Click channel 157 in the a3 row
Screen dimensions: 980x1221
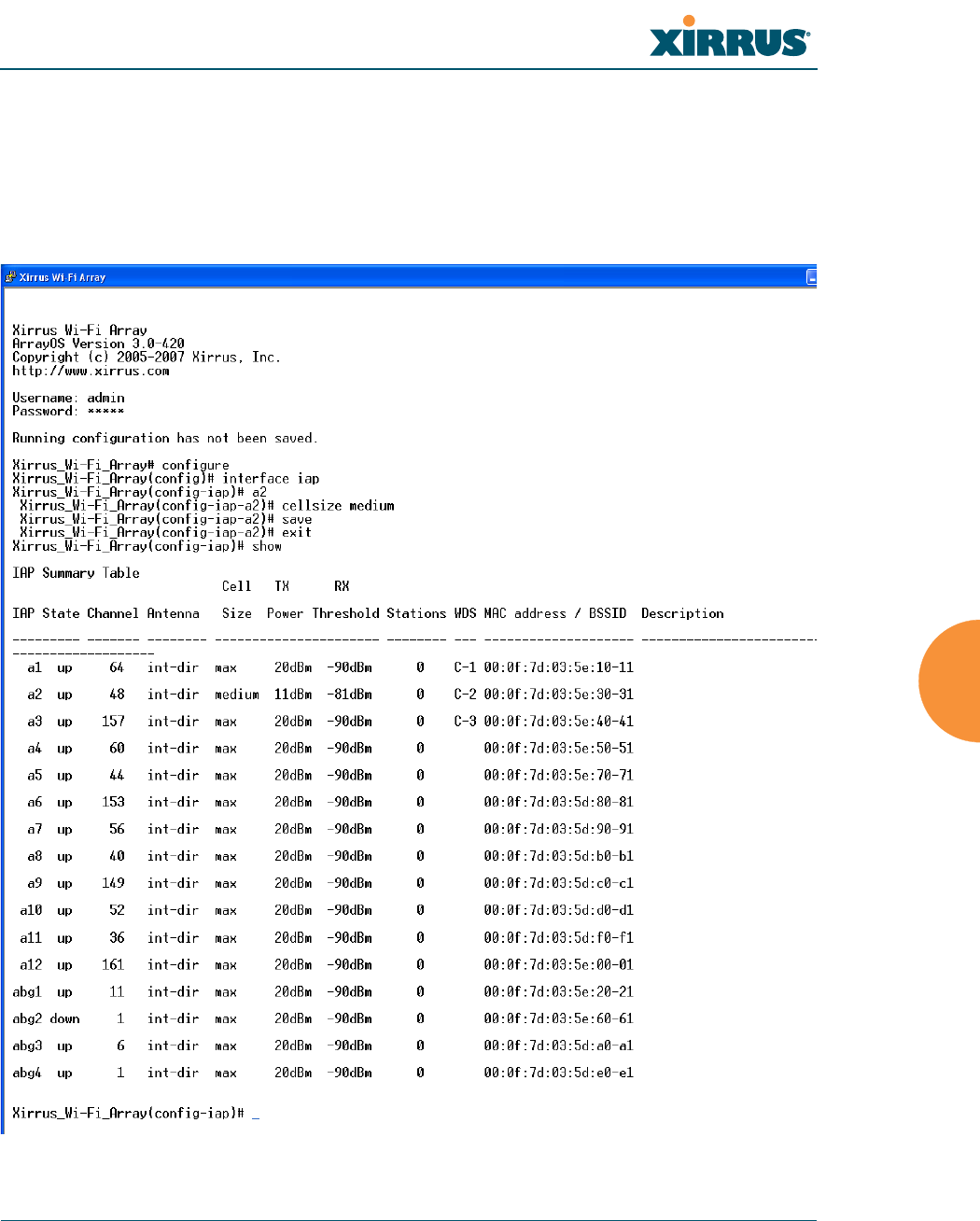point(113,722)
